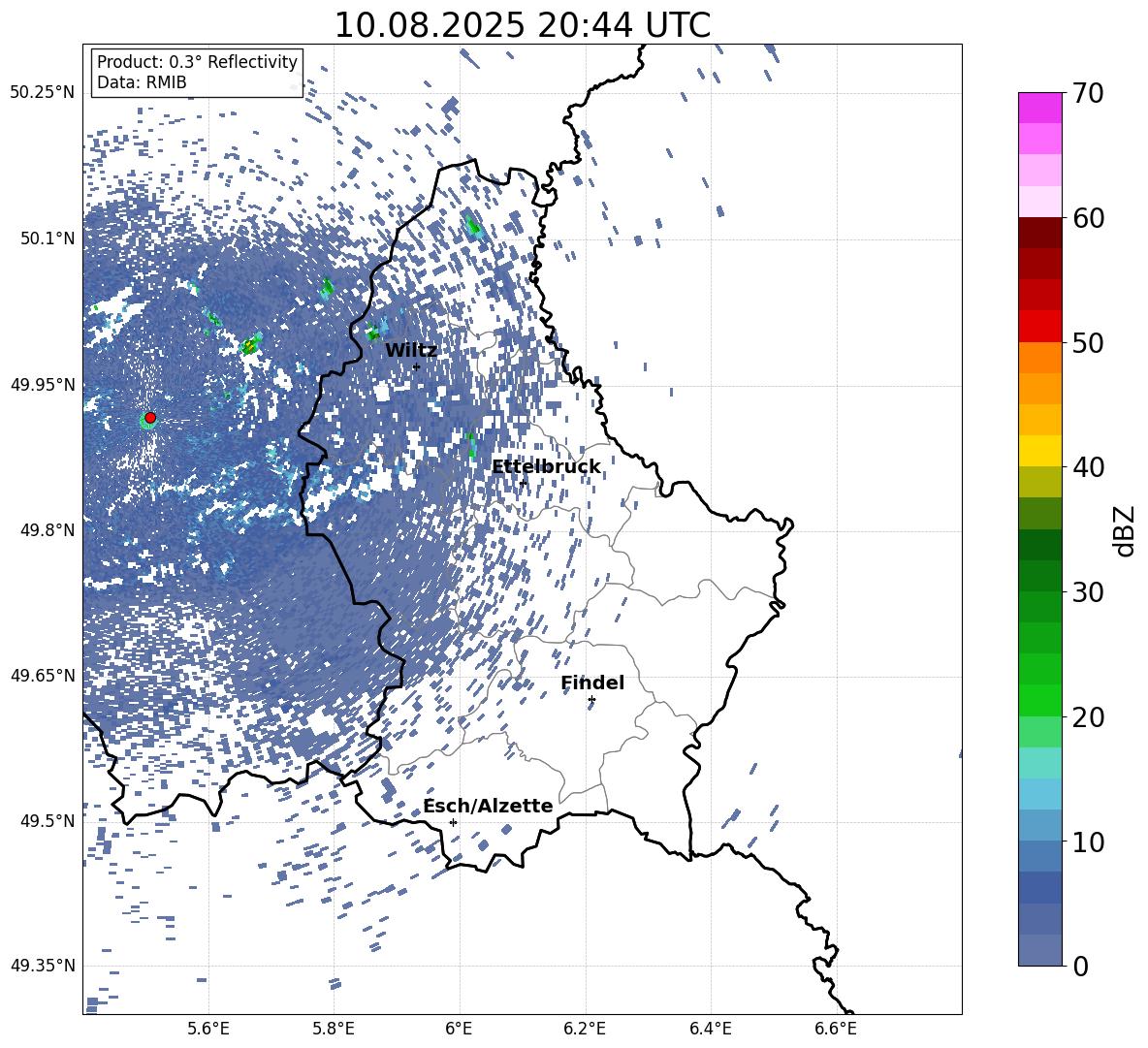The height and width of the screenshot is (1048, 1148).
Task: Click the red radar site marker
Action: point(150,418)
